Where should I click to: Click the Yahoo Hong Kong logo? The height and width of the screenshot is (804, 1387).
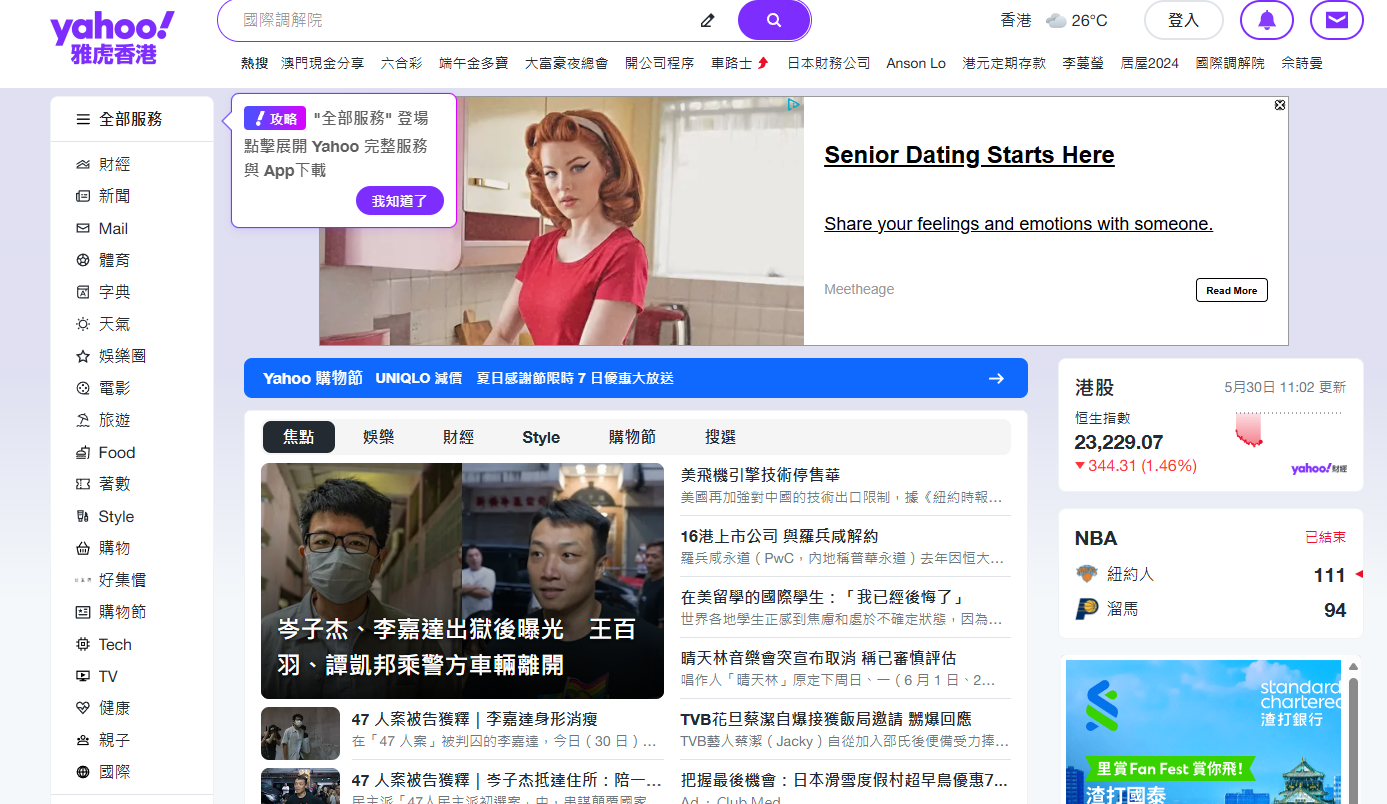coord(111,38)
